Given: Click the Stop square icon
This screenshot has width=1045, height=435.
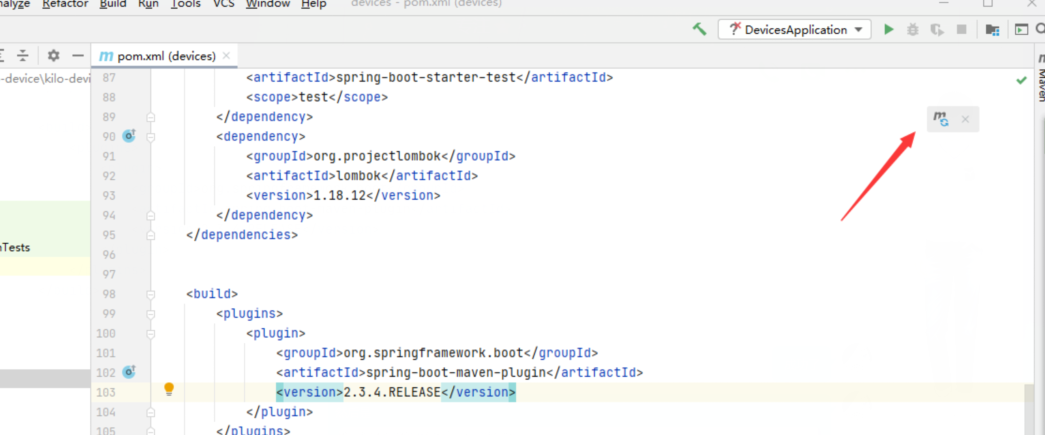Looking at the screenshot, I should click(x=962, y=29).
